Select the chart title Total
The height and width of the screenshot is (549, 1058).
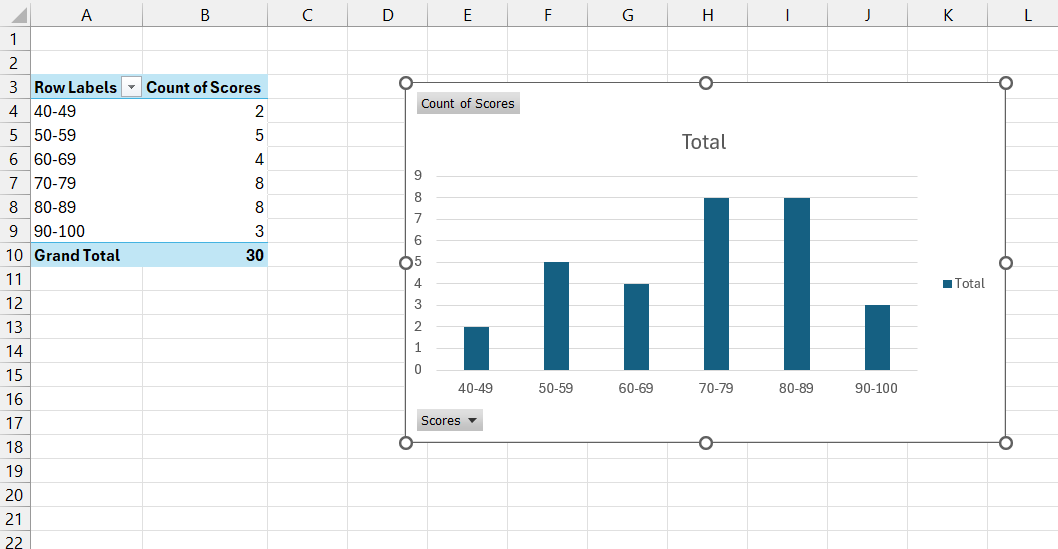pyautogui.click(x=704, y=142)
